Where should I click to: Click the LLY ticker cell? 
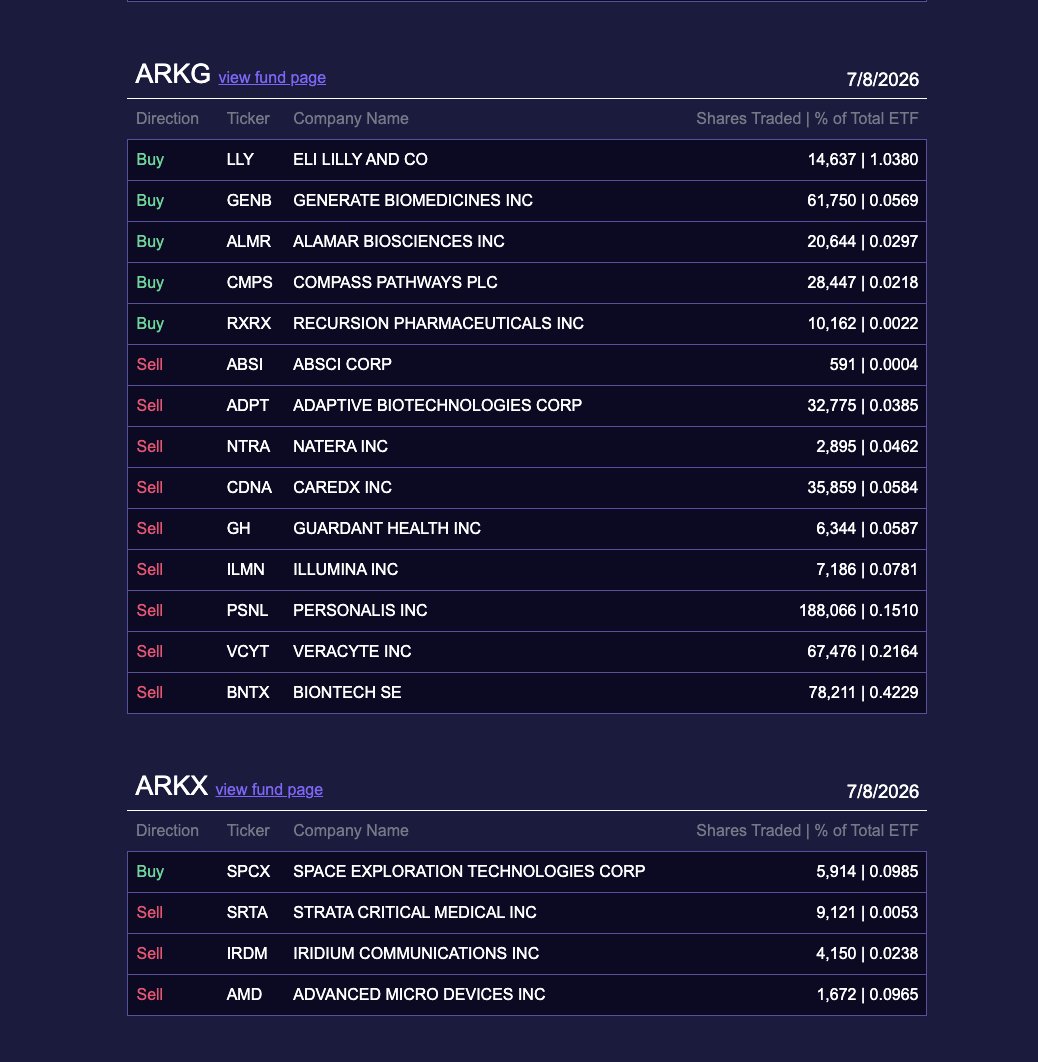click(240, 160)
